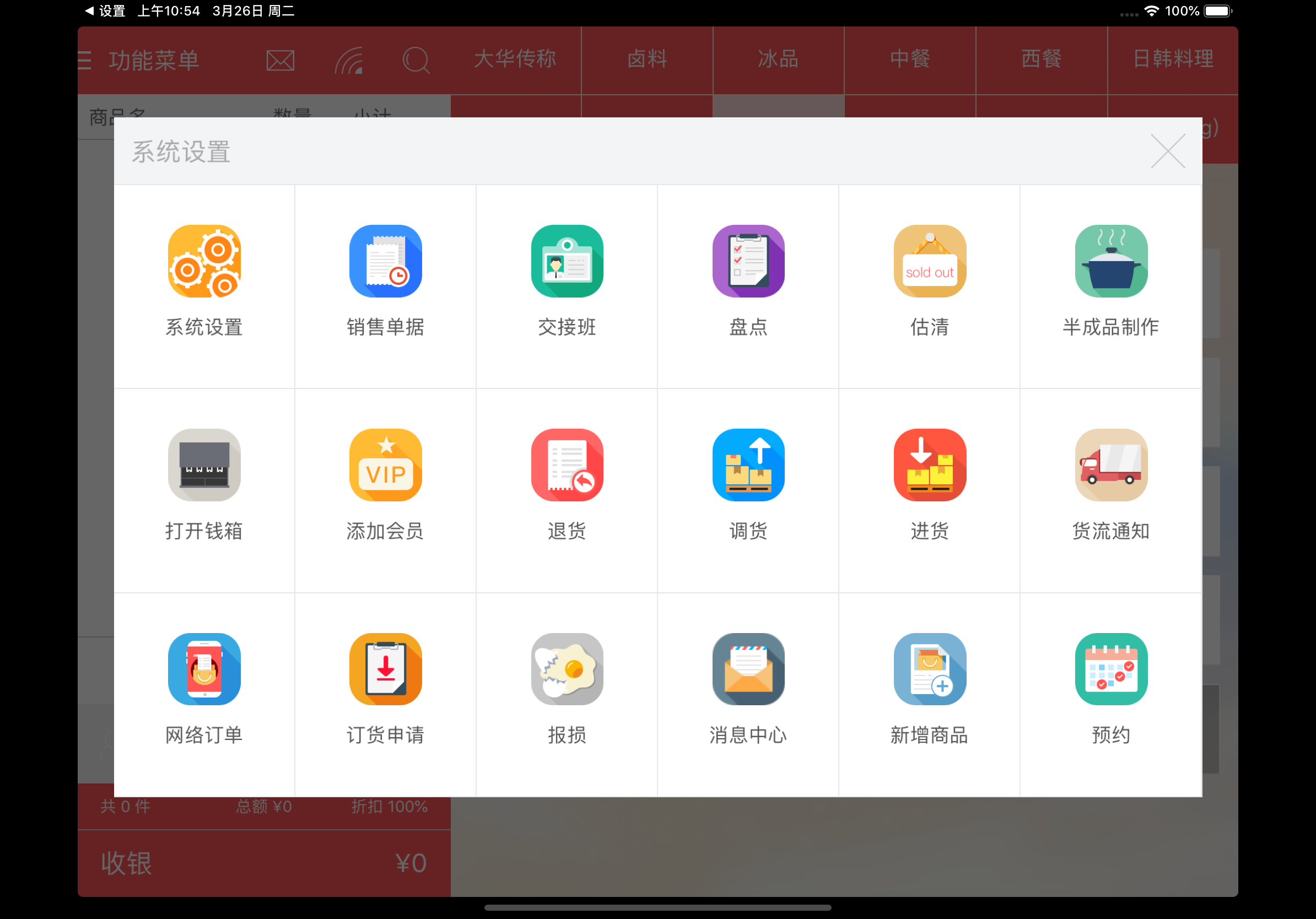Open 半成品制作 cooking pot icon
The image size is (1316, 919).
[1111, 261]
